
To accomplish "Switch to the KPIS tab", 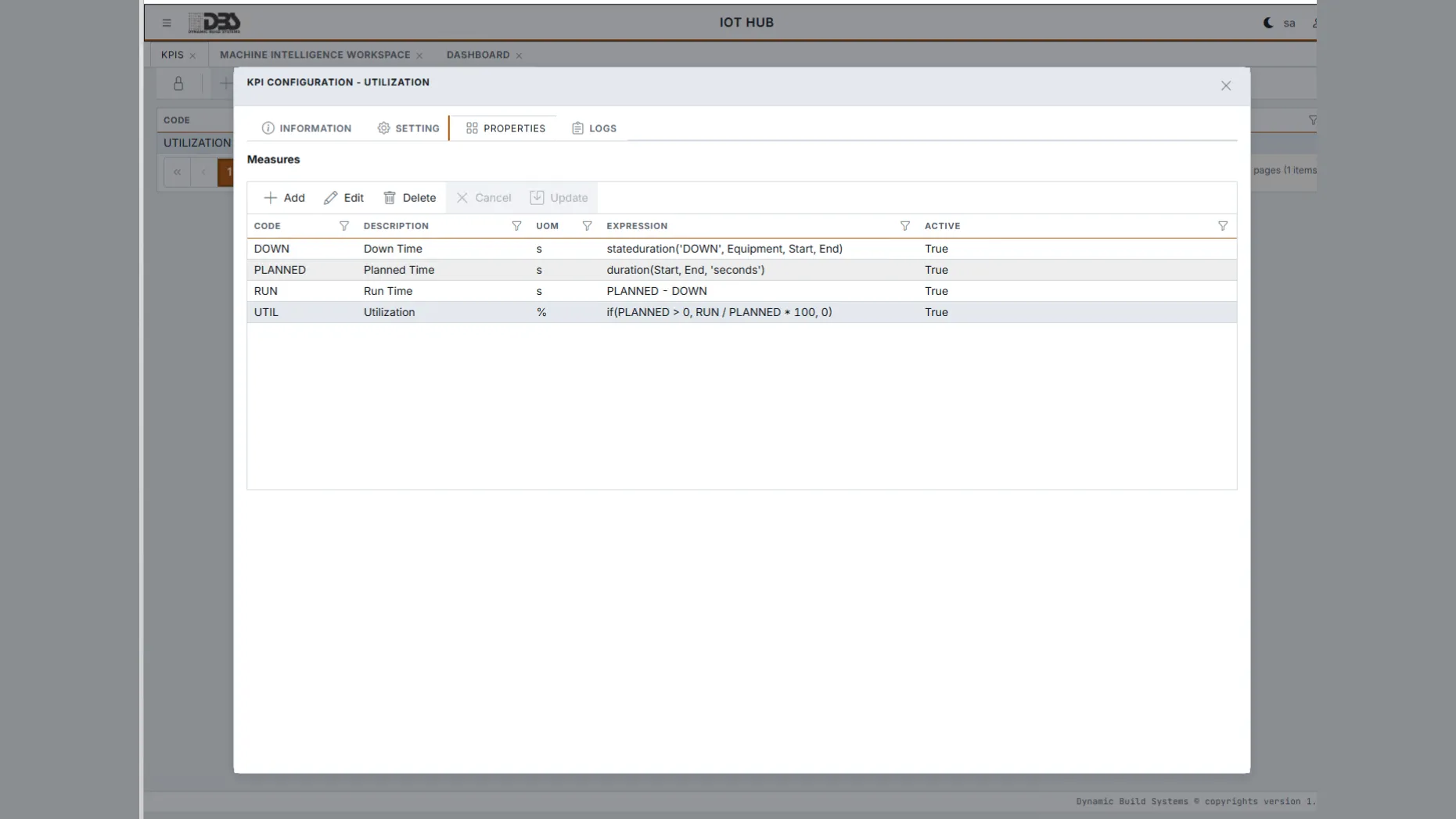I will point(172,55).
